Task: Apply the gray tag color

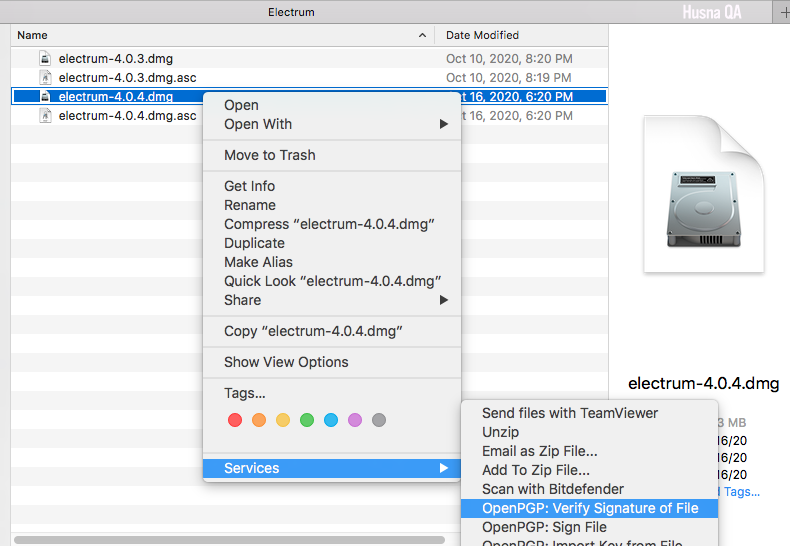Action: click(379, 420)
